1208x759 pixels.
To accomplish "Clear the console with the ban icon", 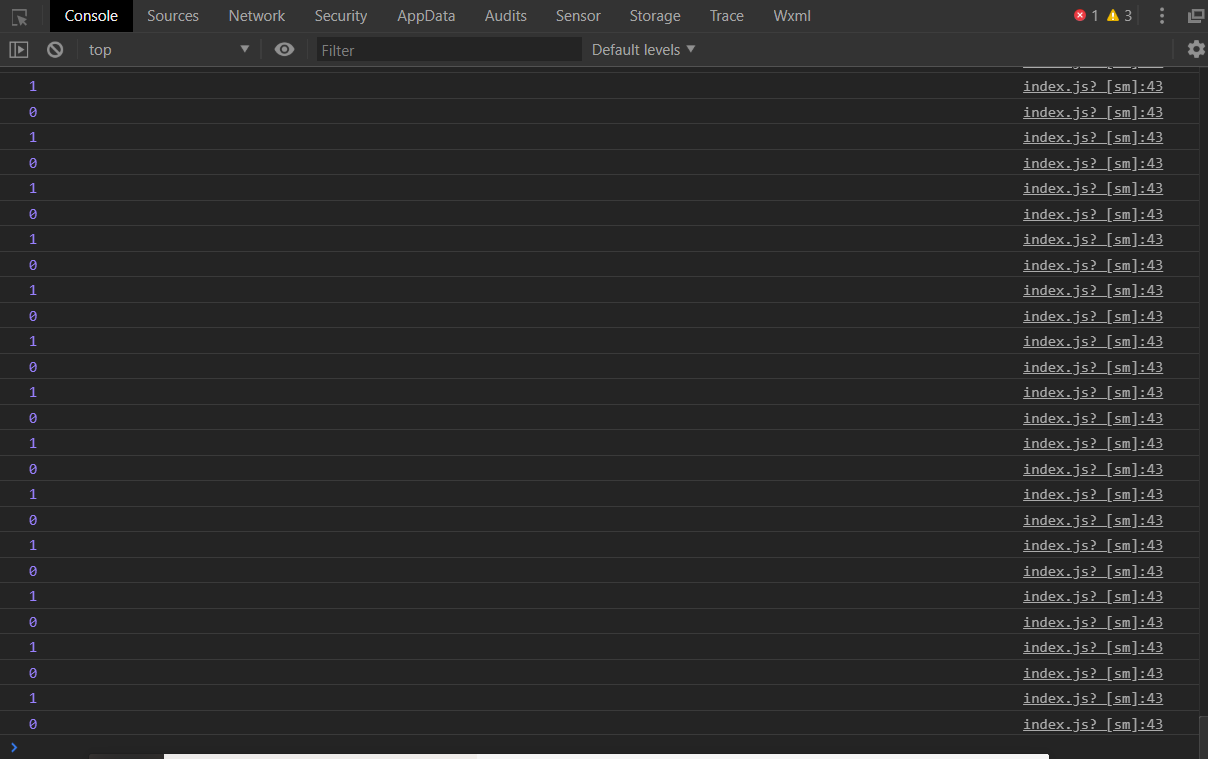I will tap(55, 49).
